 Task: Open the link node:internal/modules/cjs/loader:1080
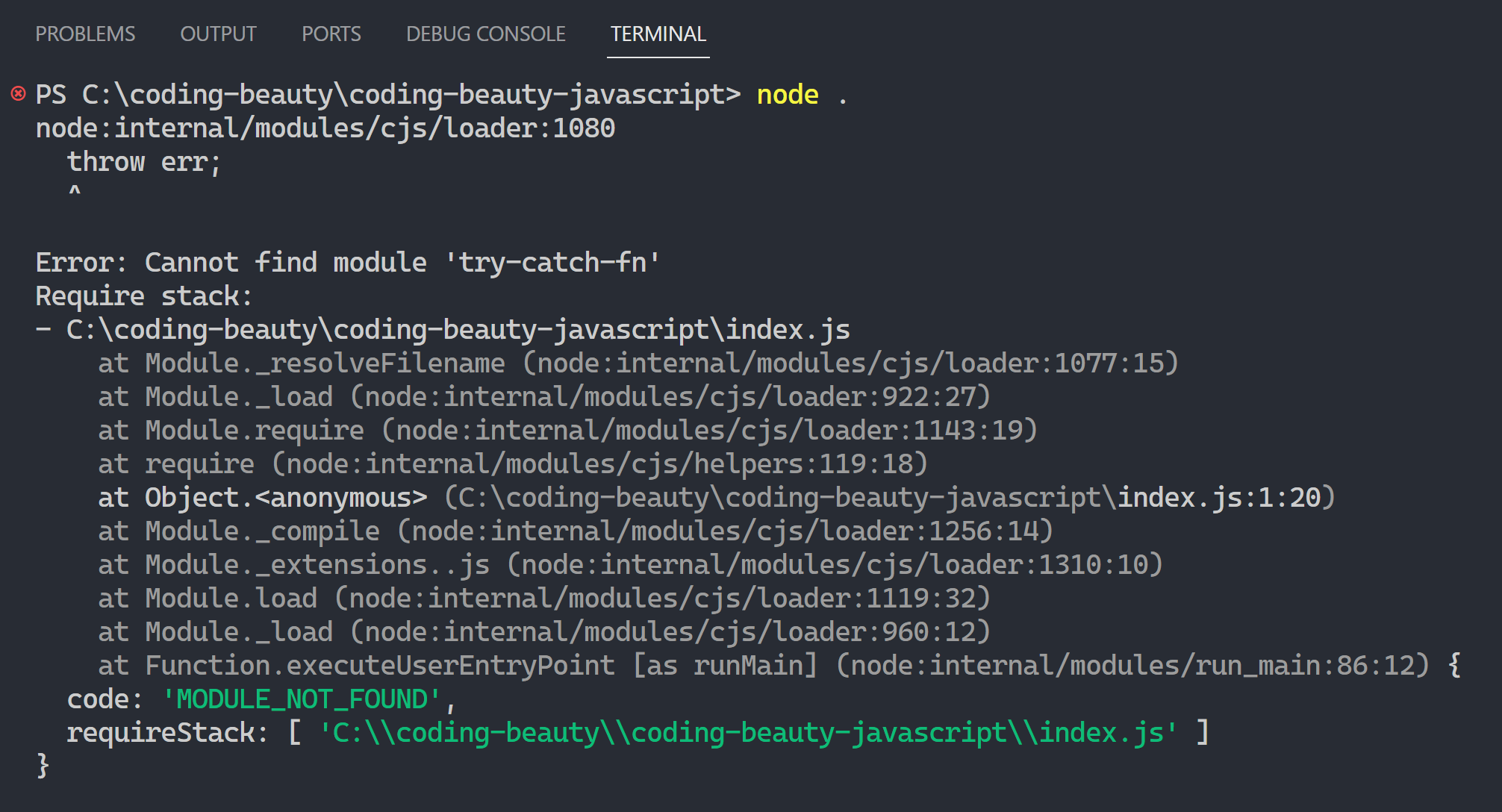(324, 127)
